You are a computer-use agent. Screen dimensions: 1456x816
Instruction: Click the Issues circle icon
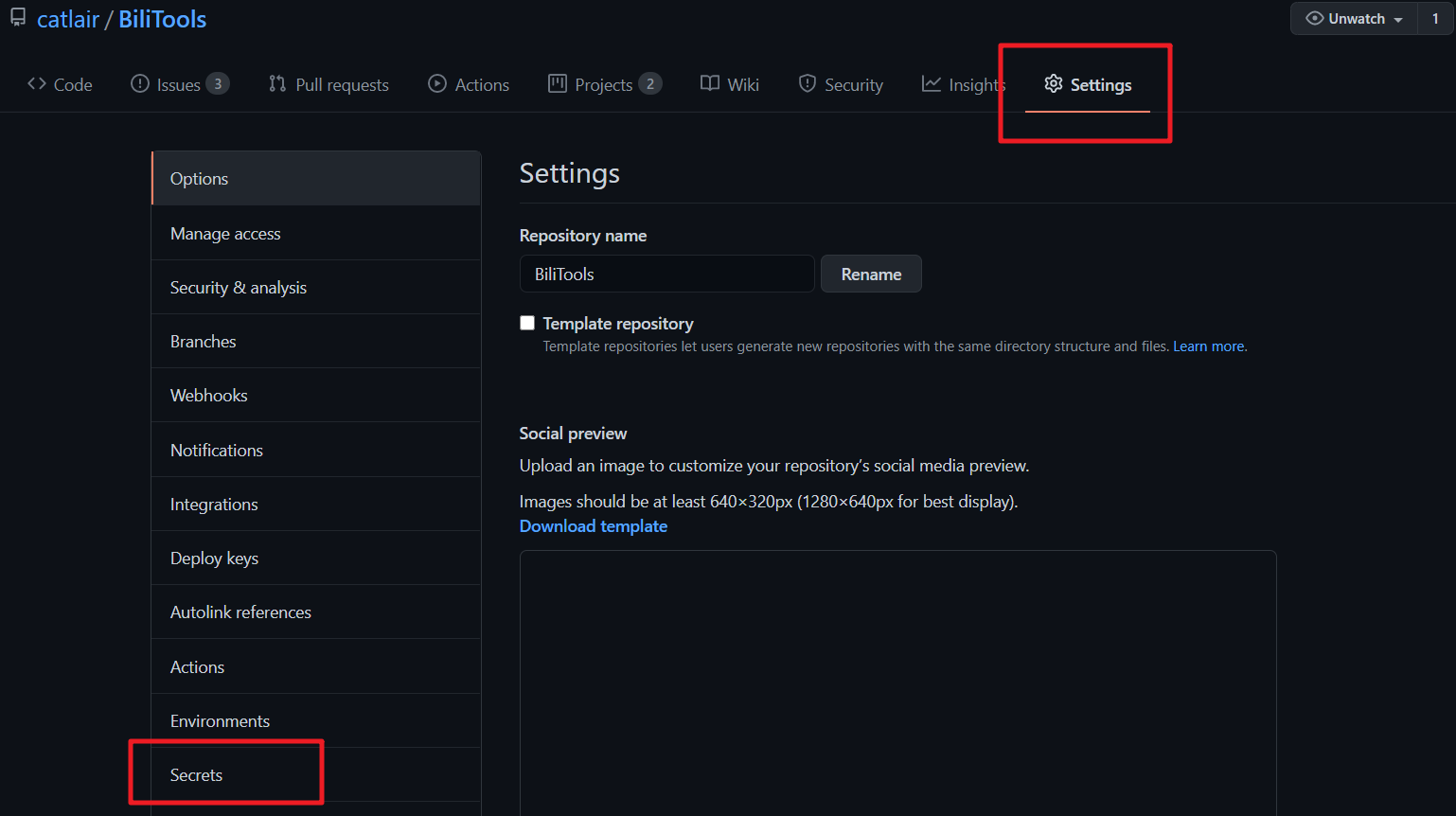140,83
